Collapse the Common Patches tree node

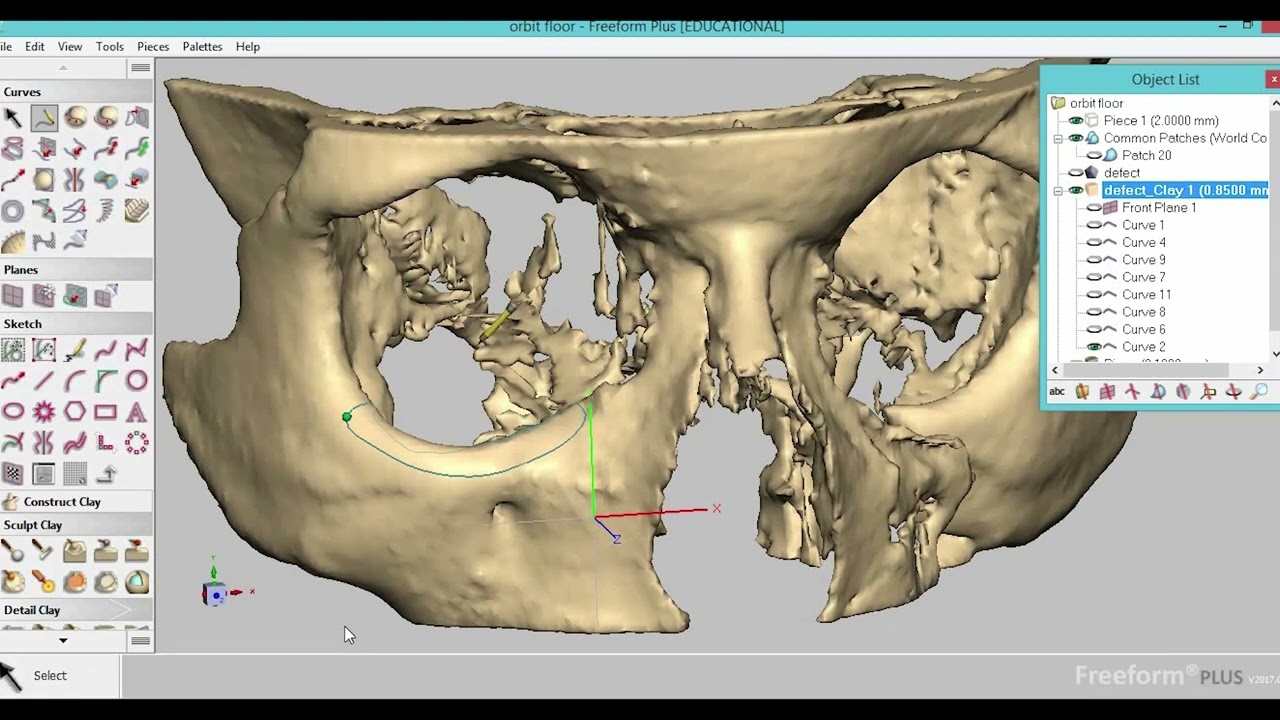[x=1058, y=139]
